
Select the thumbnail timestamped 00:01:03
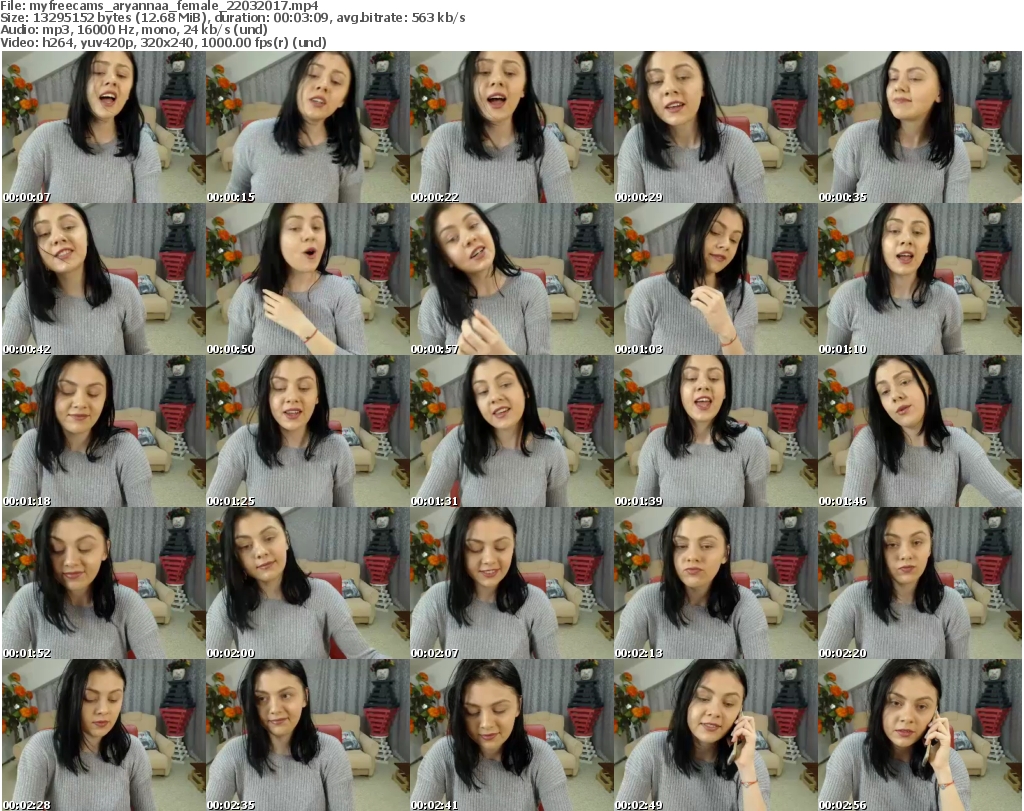[x=716, y=279]
